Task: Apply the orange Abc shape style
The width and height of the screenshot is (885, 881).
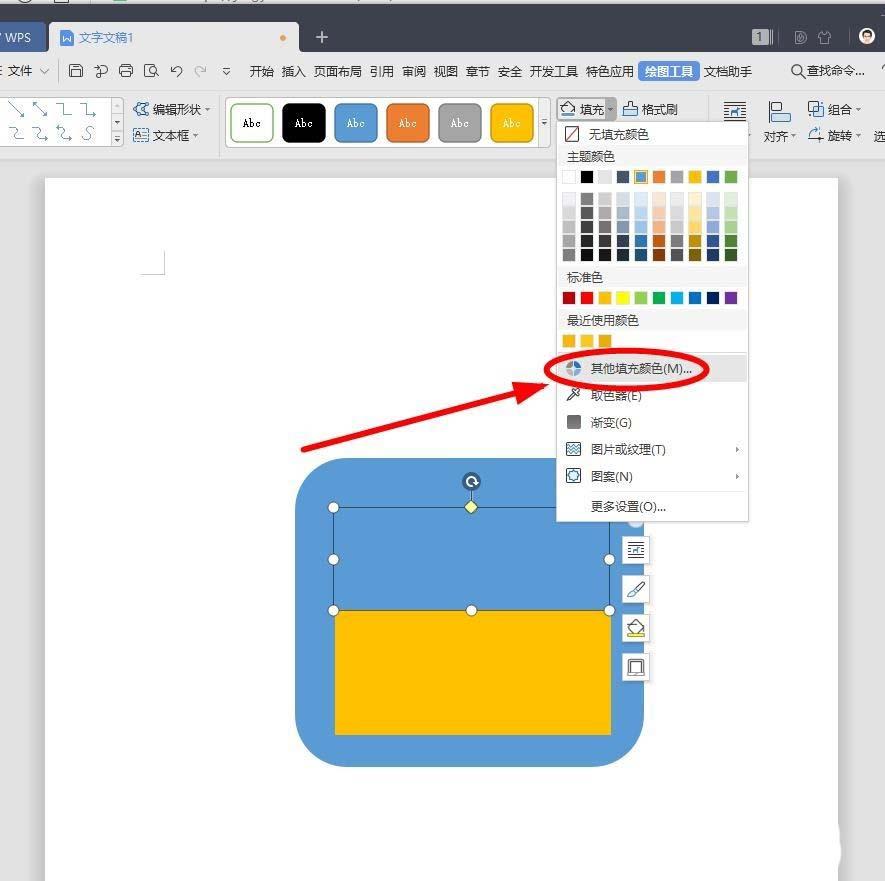Action: (408, 122)
